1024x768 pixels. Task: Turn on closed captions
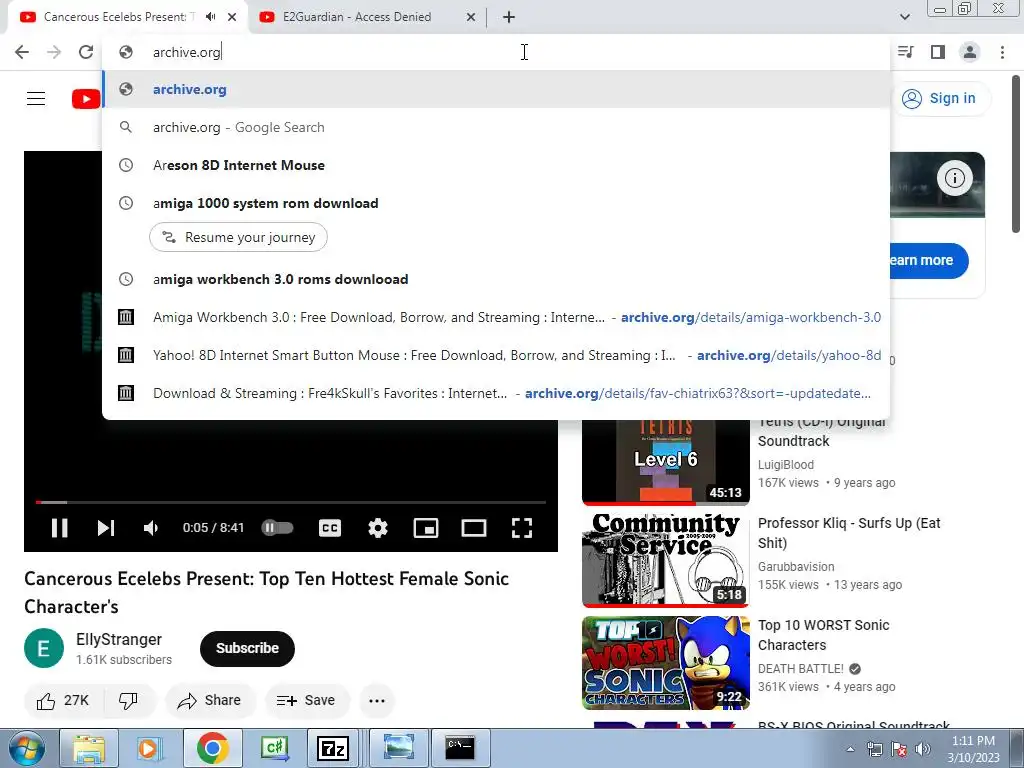(330, 528)
